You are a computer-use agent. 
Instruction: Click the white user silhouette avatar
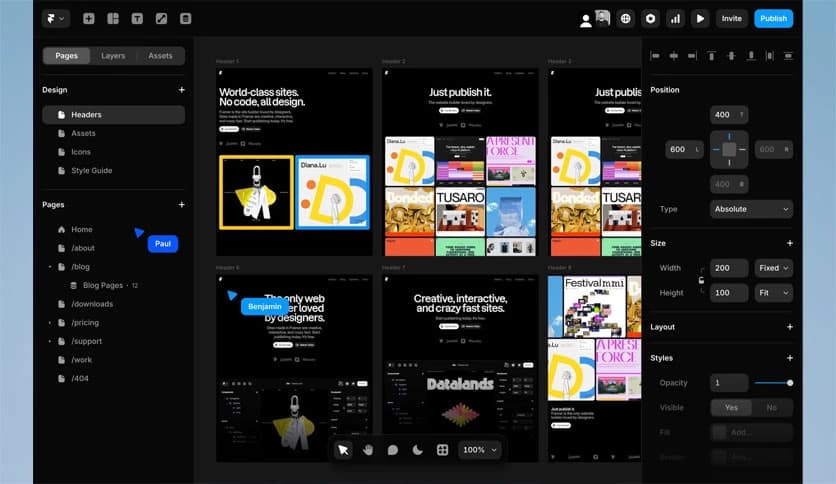pos(585,20)
